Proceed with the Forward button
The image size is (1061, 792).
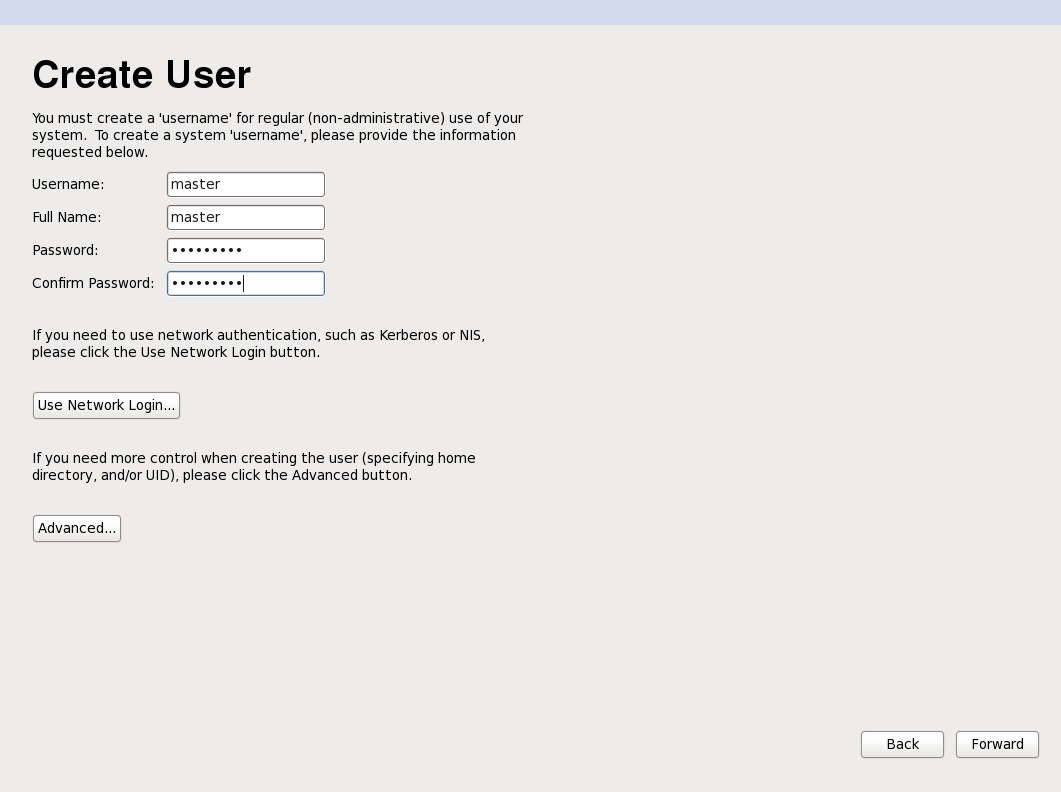pyautogui.click(x=997, y=745)
